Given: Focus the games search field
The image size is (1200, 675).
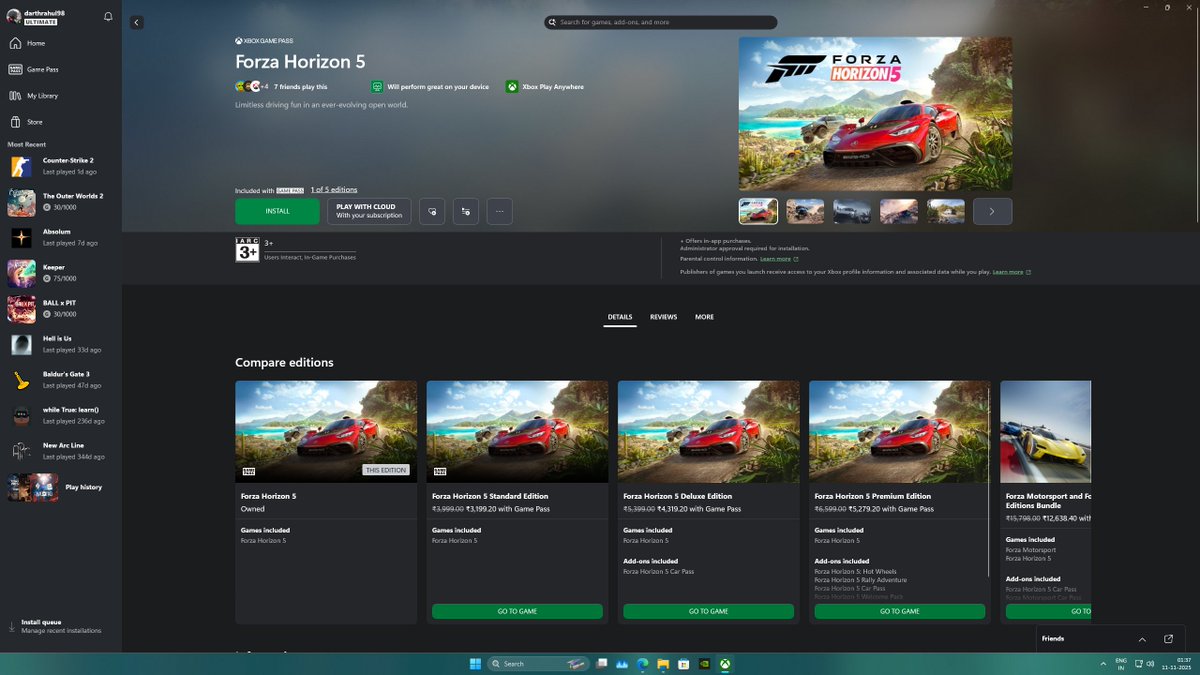Looking at the screenshot, I should [660, 22].
